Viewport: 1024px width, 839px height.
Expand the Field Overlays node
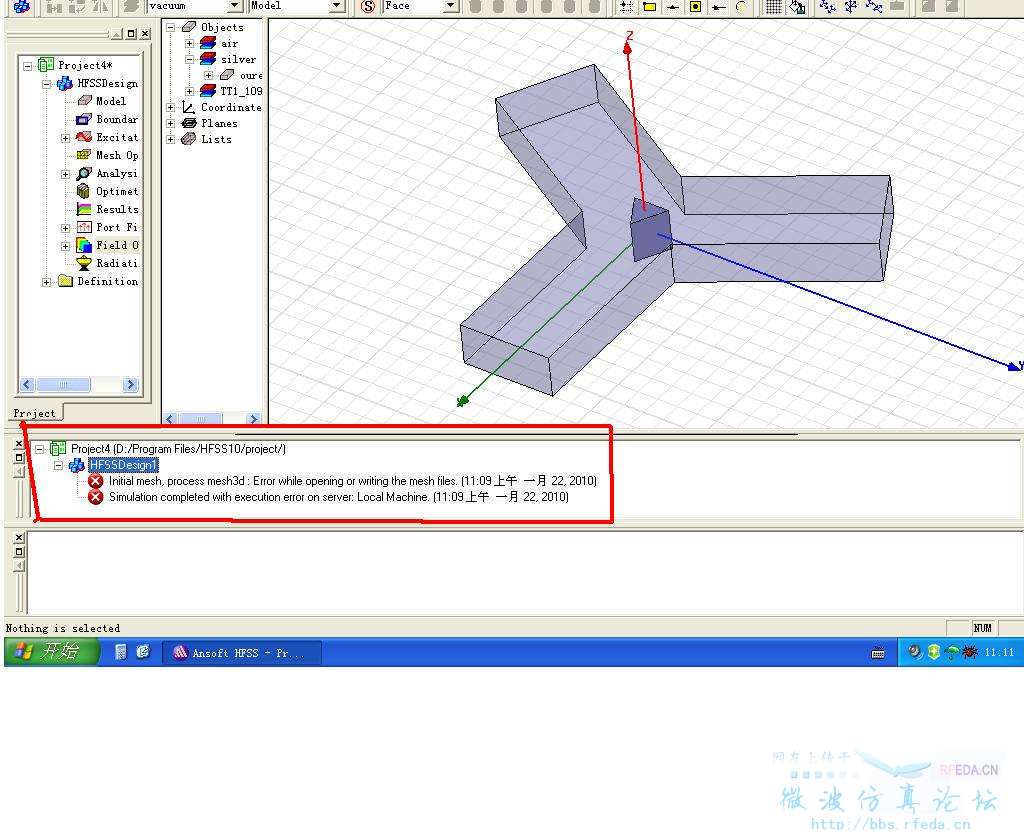(x=65, y=246)
